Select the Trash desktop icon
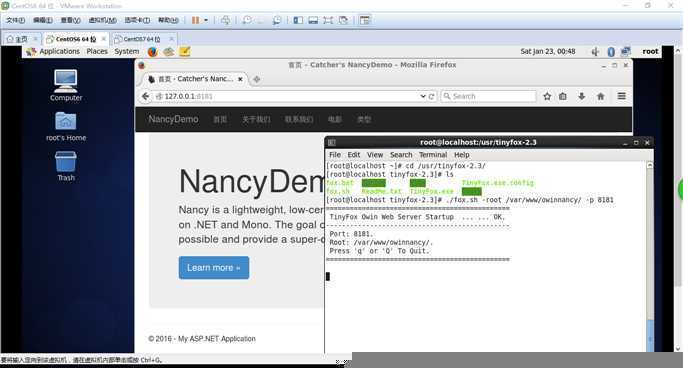Screen dimensions: 683x368 pos(66,166)
